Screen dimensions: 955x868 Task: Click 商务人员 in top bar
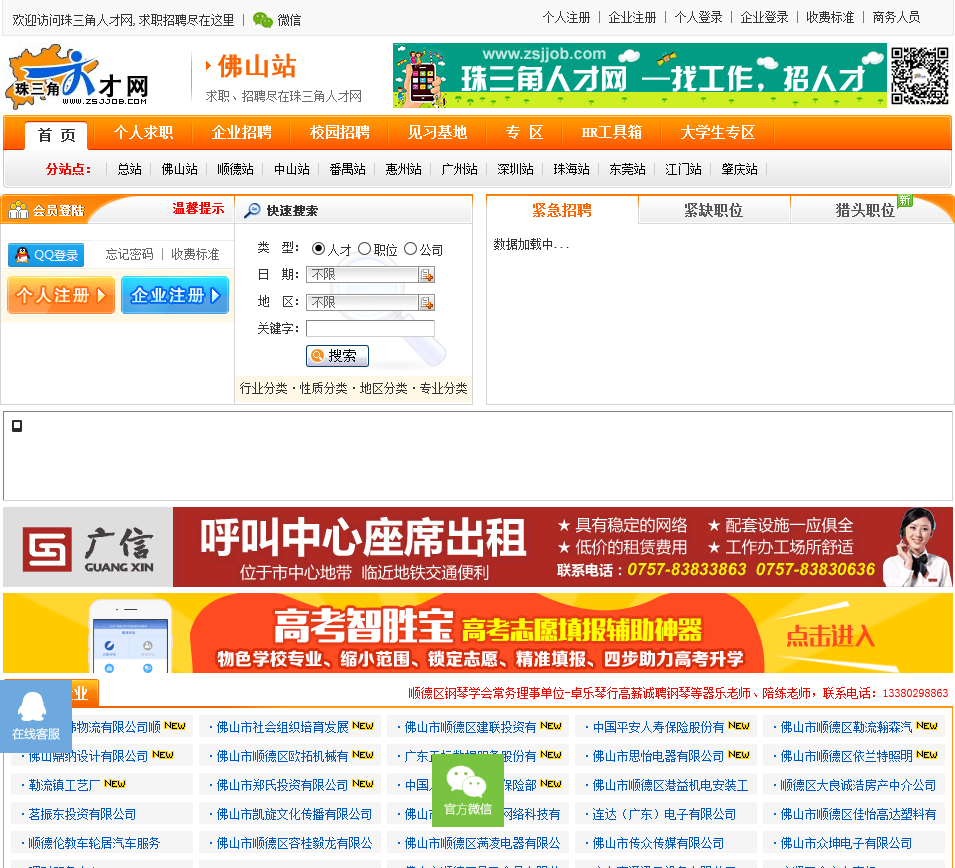point(896,18)
